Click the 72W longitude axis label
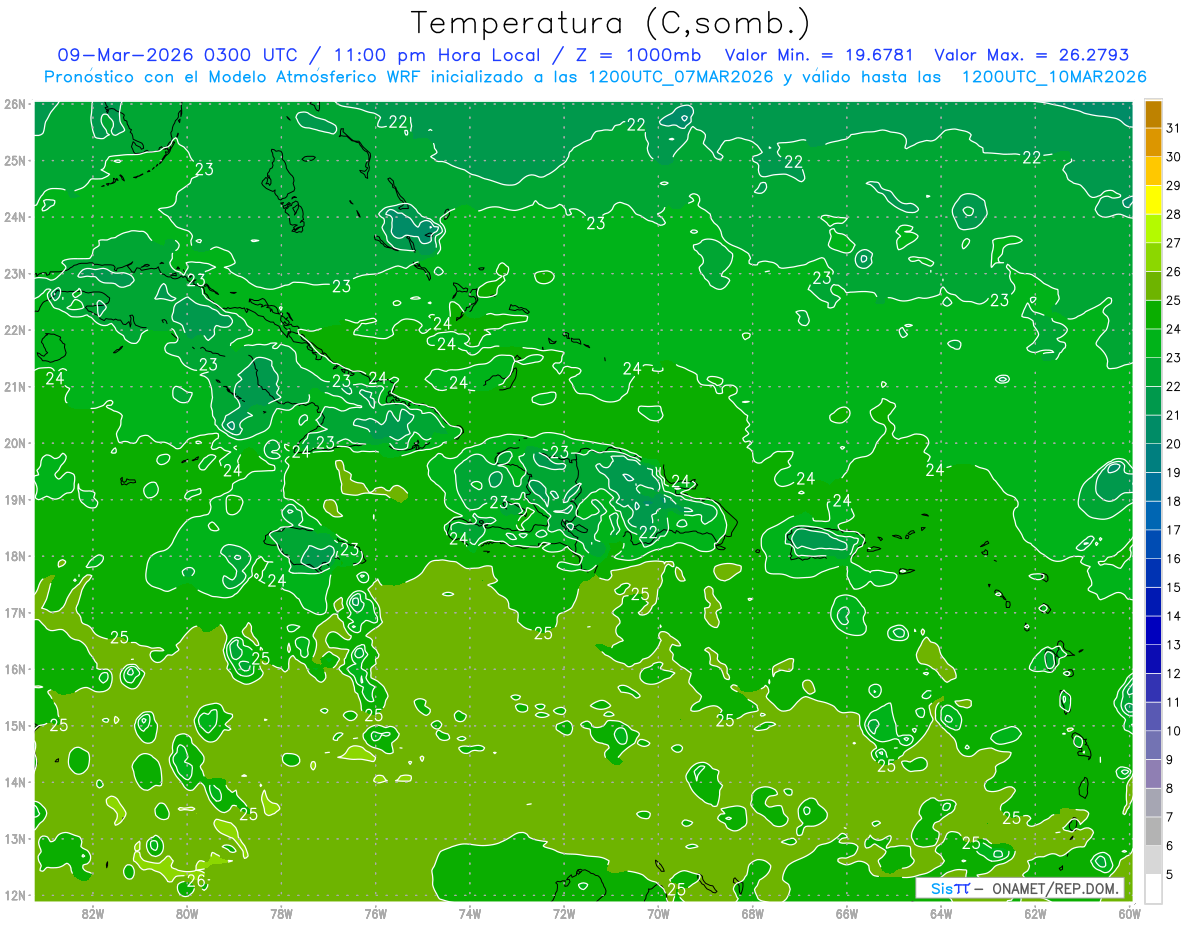The height and width of the screenshot is (927, 1200). (564, 913)
